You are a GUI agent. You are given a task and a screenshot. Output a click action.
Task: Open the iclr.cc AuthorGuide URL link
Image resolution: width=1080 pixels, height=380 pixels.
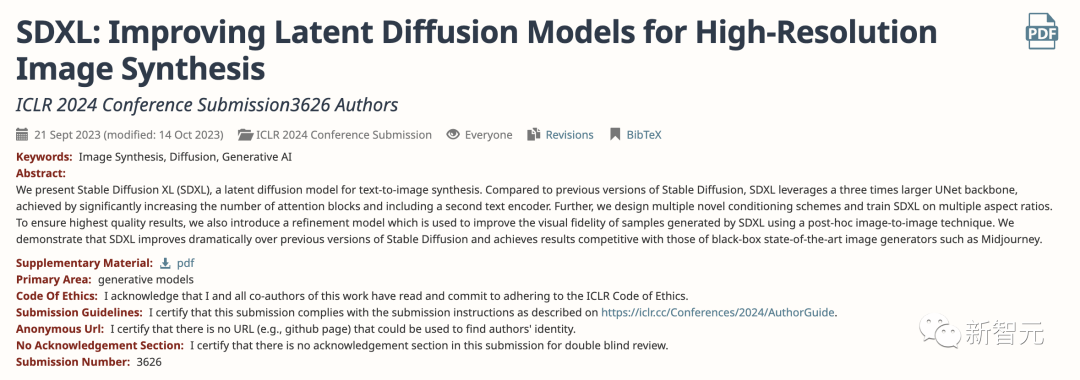click(718, 312)
